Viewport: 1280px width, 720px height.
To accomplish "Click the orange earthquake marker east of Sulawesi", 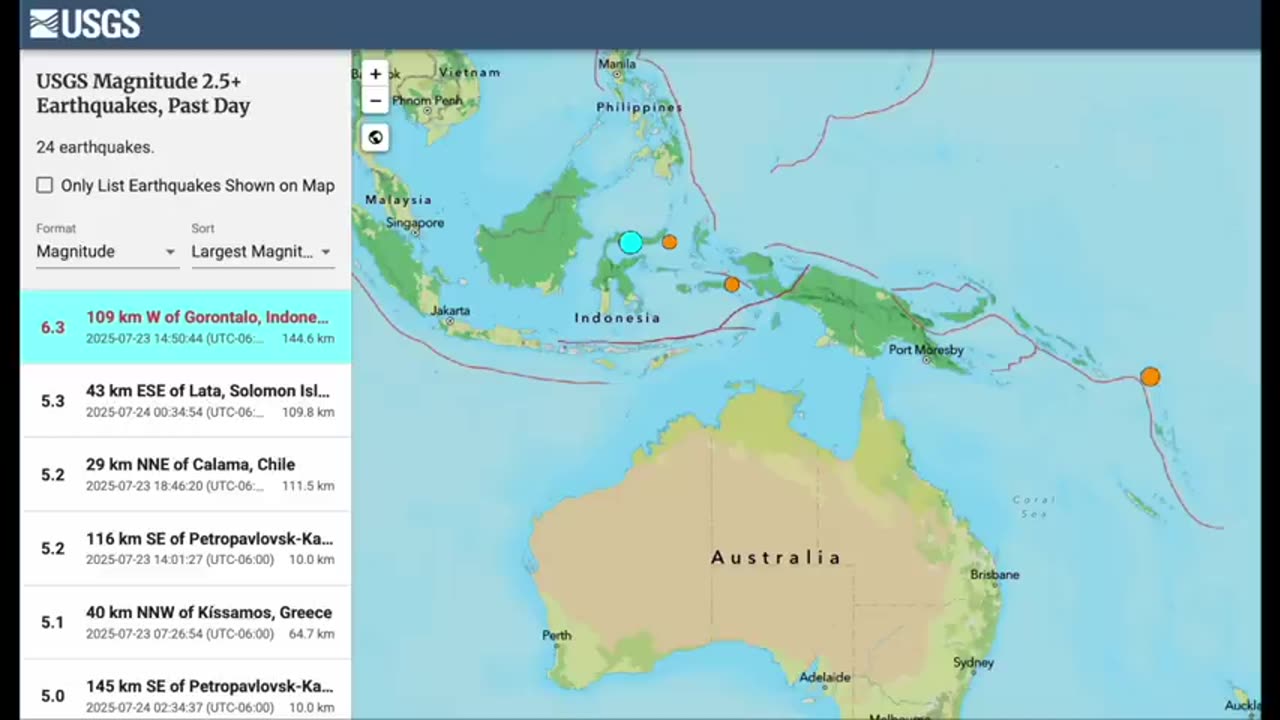I will 670,242.
